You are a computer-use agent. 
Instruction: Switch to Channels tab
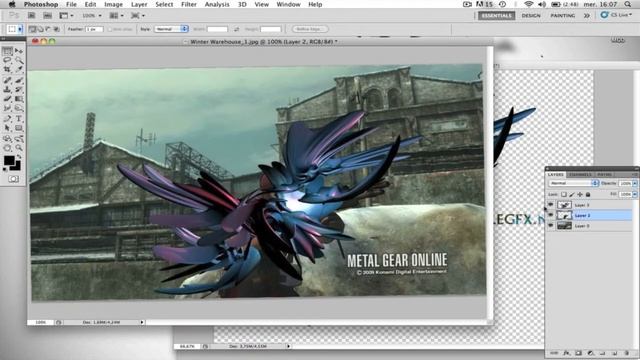(x=580, y=174)
